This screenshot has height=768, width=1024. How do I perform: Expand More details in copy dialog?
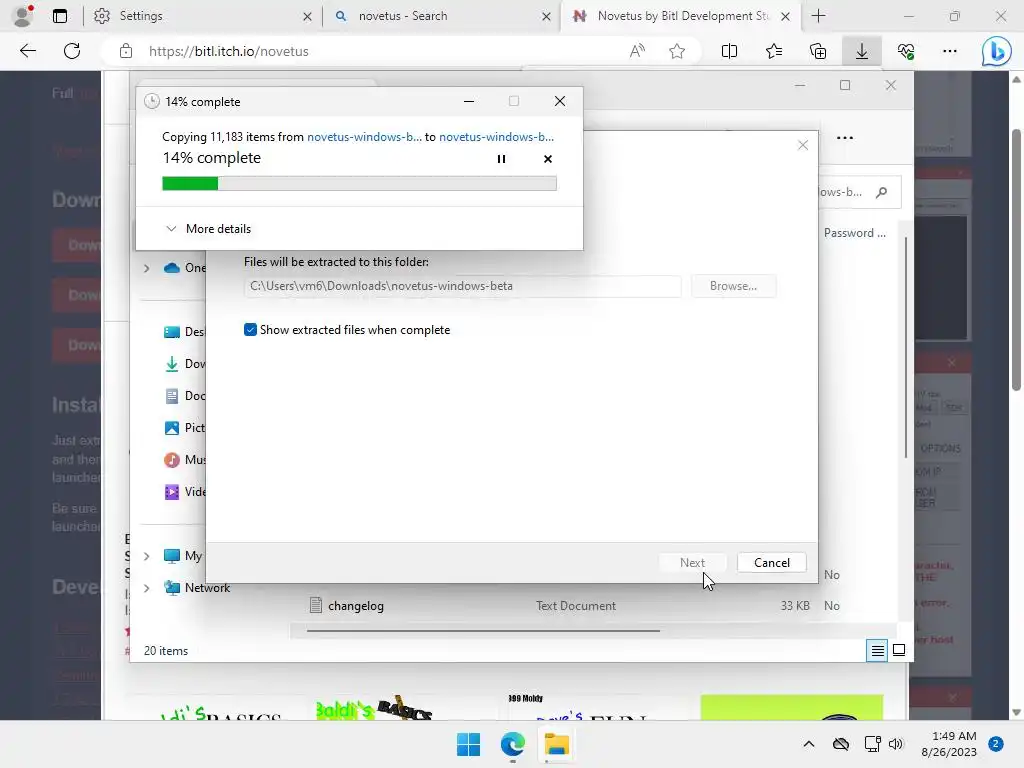[x=208, y=229]
